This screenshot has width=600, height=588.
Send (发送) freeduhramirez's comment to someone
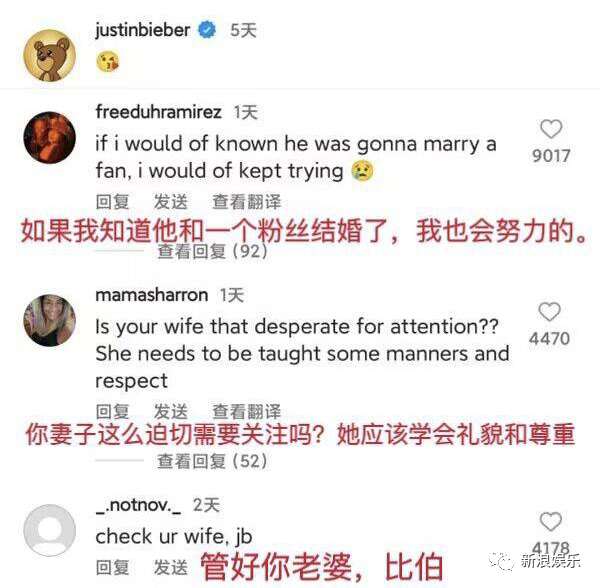coord(171,202)
